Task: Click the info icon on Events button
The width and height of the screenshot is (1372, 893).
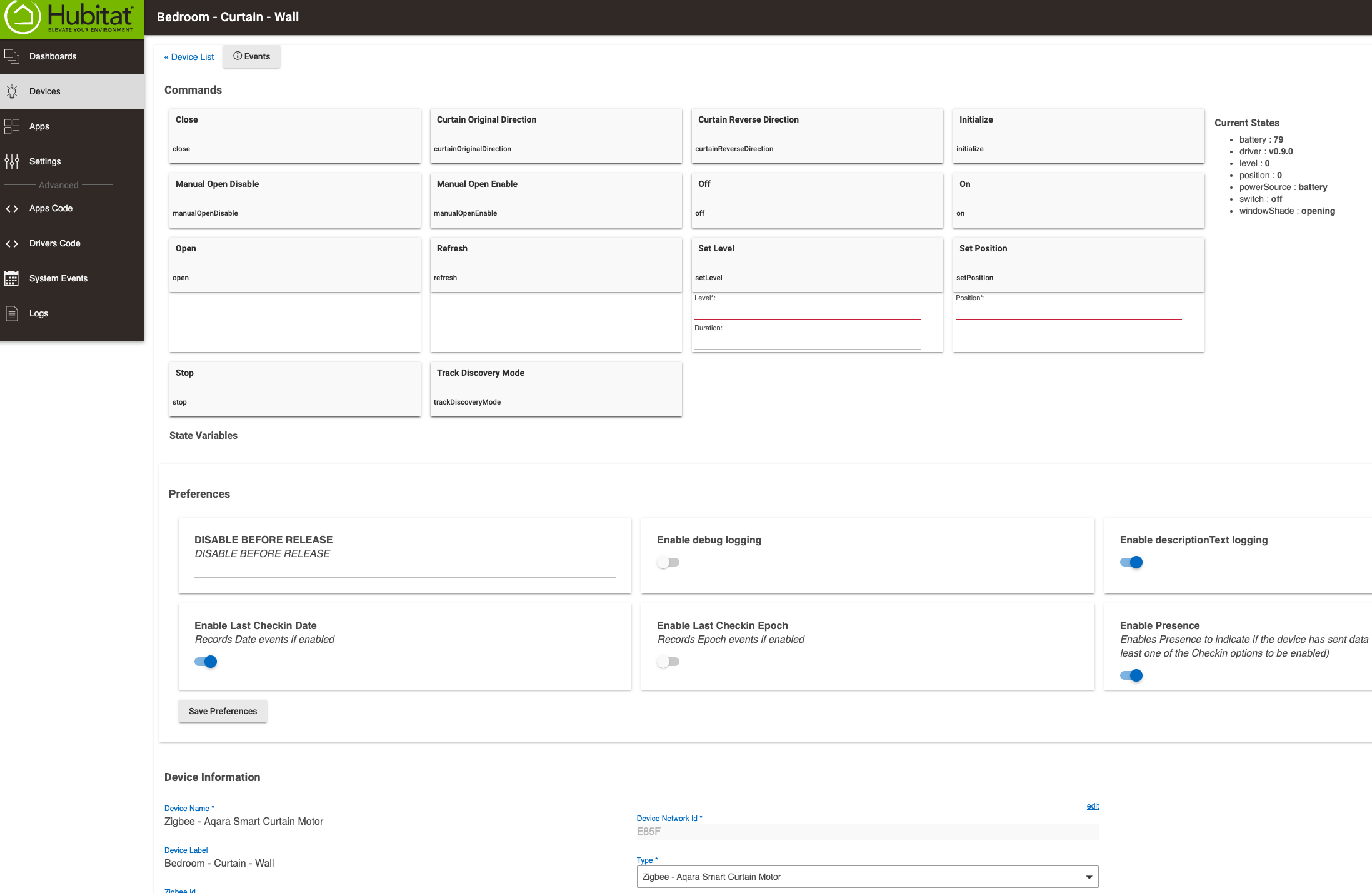Action: pos(238,56)
